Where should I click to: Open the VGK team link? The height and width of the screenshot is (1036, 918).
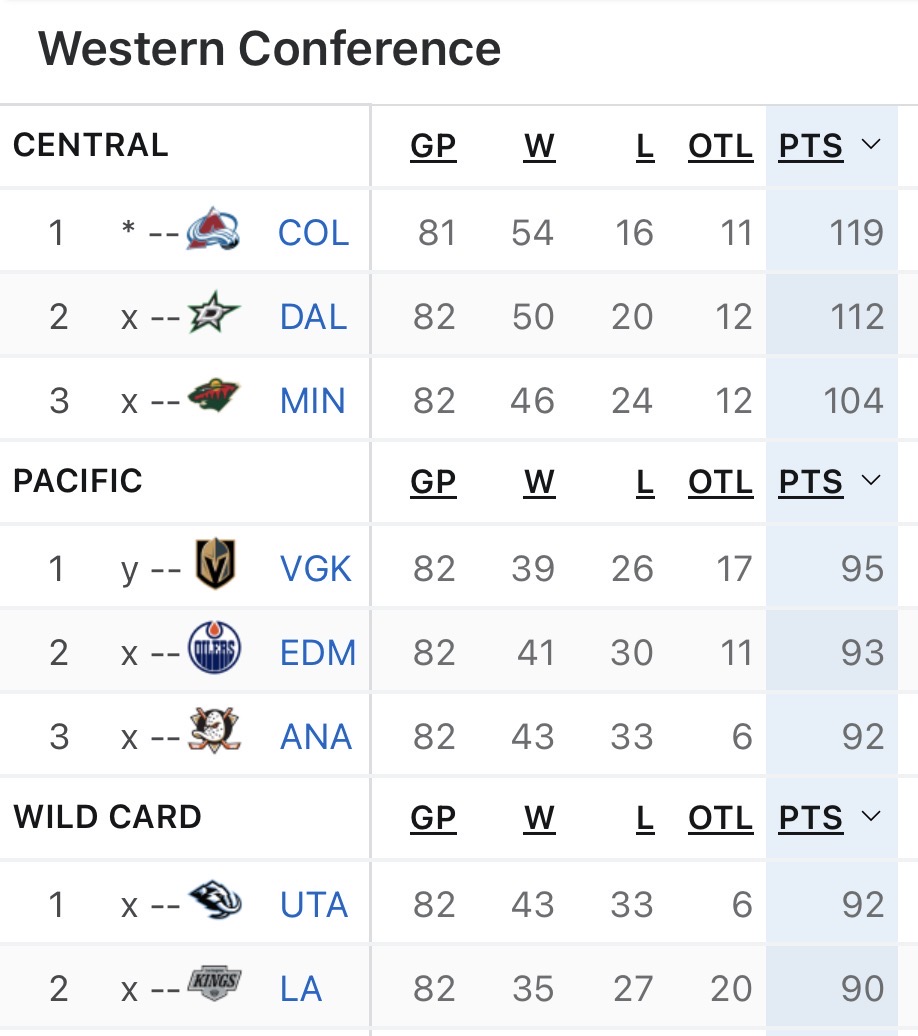316,569
